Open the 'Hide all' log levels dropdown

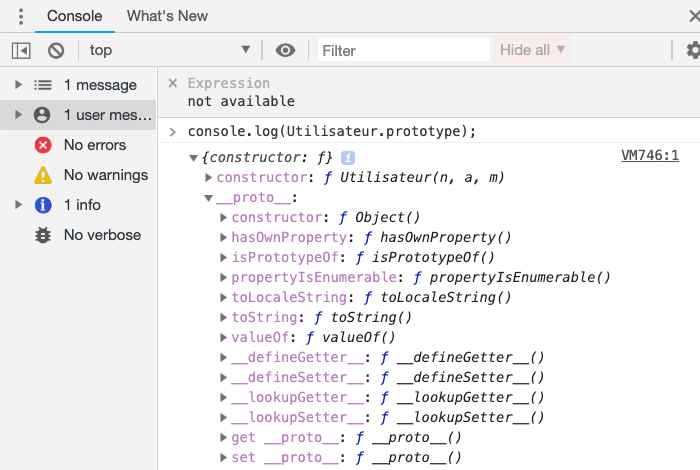(532, 50)
